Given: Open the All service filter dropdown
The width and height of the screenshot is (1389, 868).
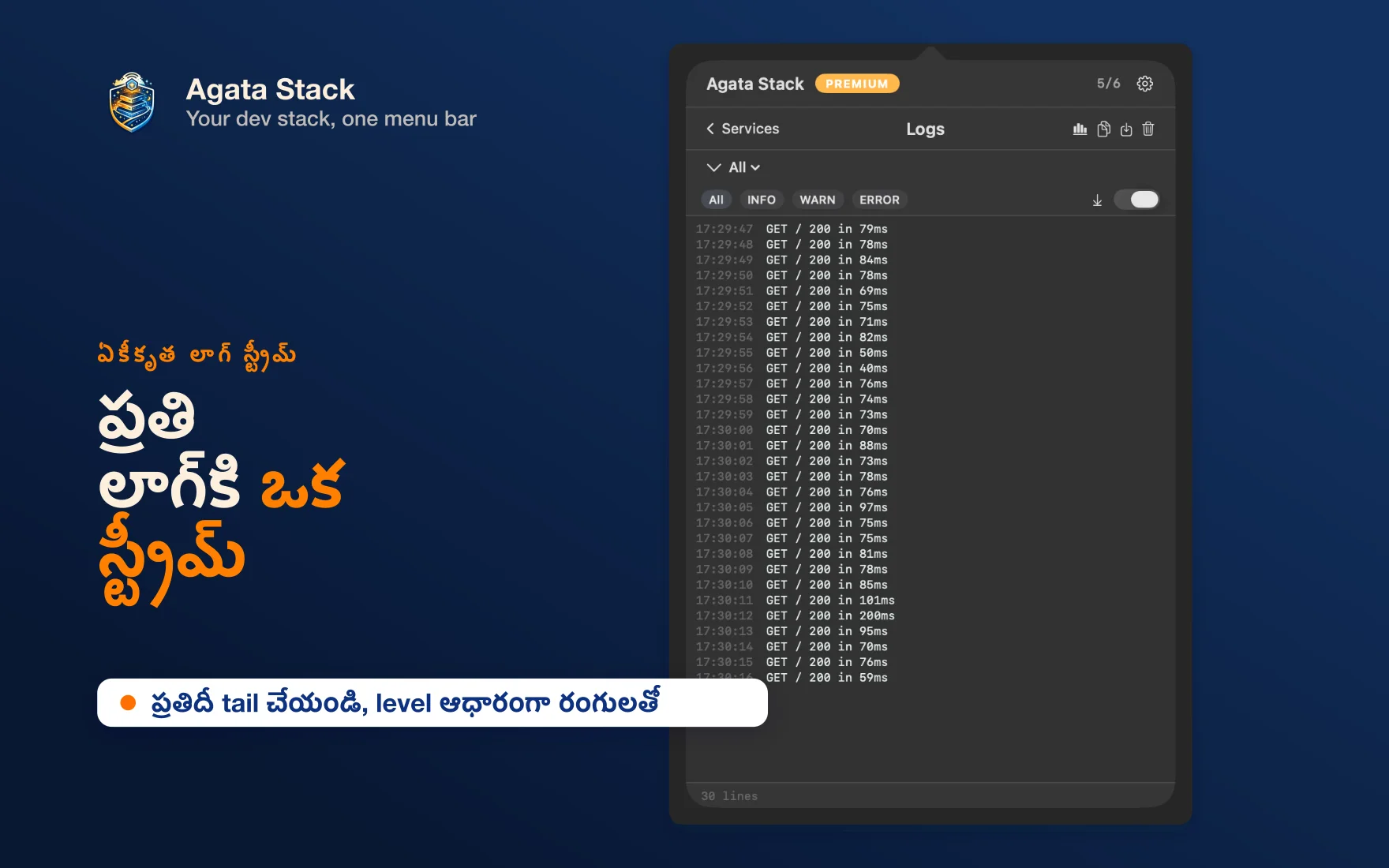Looking at the screenshot, I should coord(744,167).
